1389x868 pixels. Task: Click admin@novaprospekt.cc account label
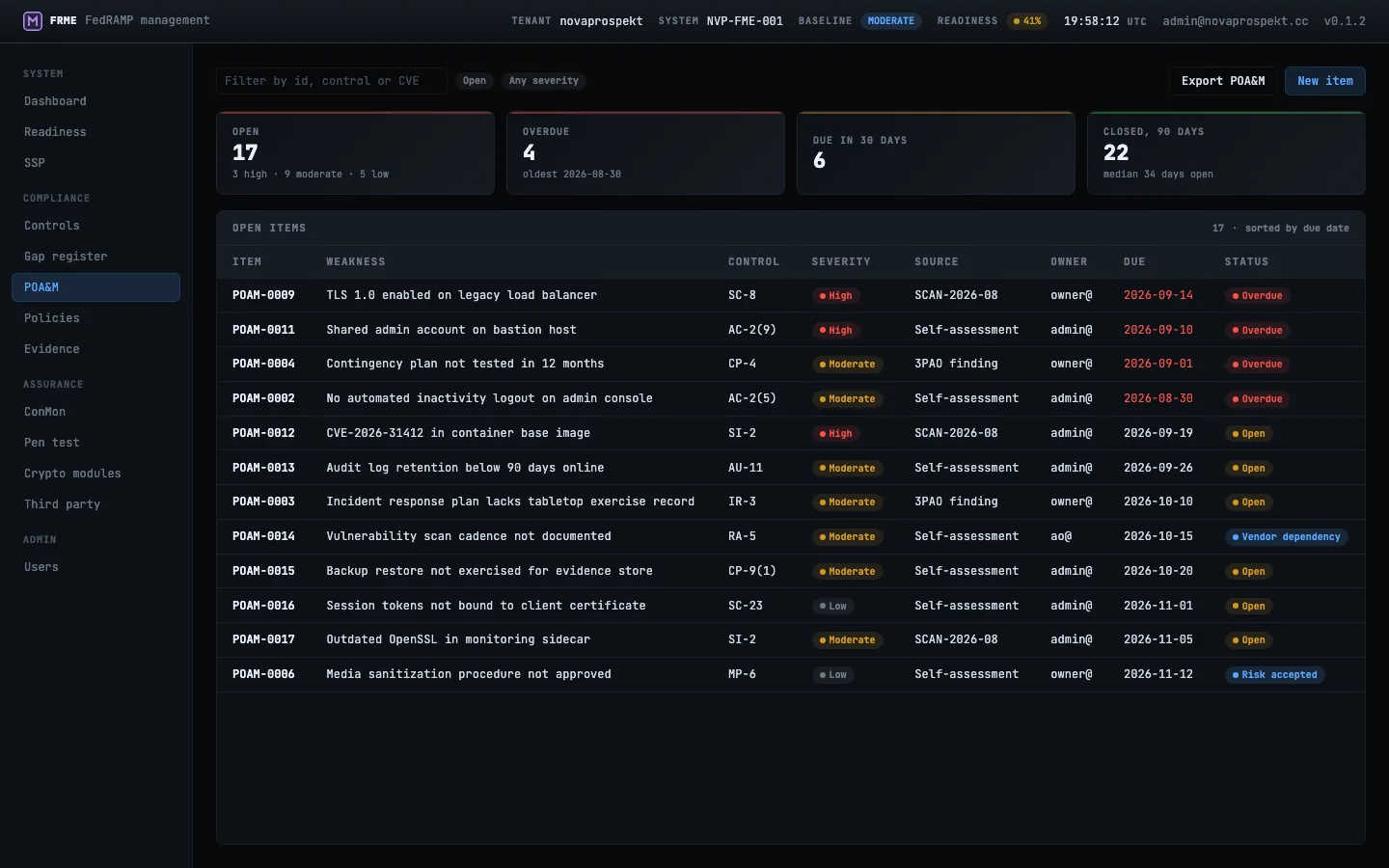click(x=1236, y=21)
